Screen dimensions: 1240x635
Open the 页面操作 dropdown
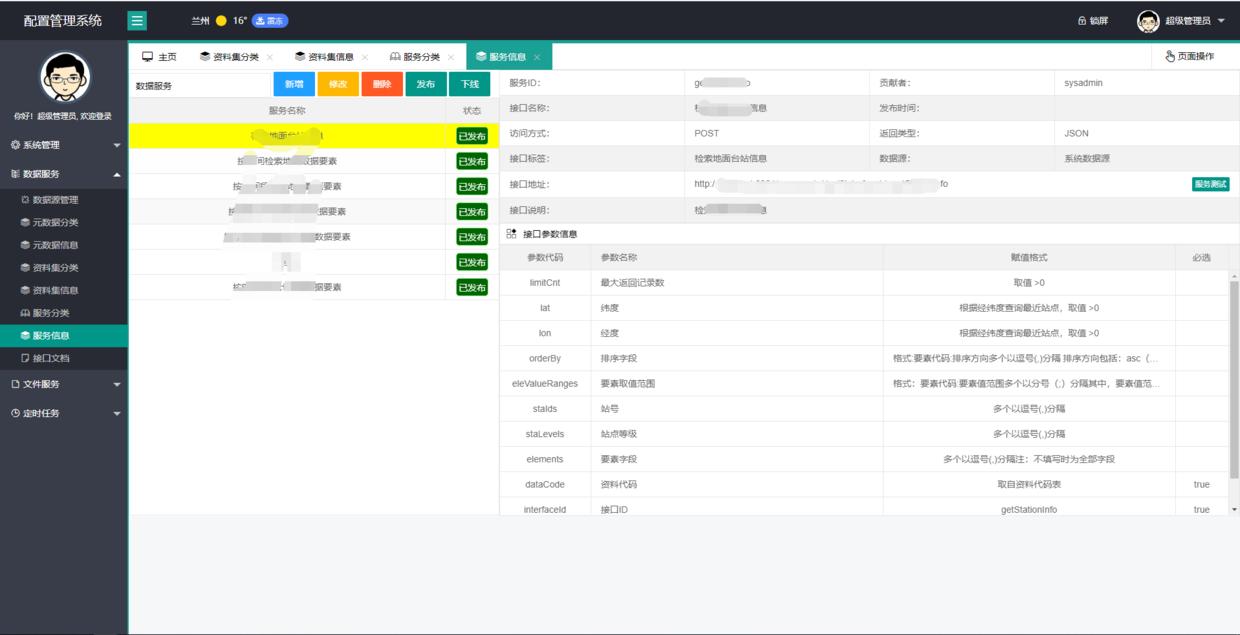tap(1190, 57)
